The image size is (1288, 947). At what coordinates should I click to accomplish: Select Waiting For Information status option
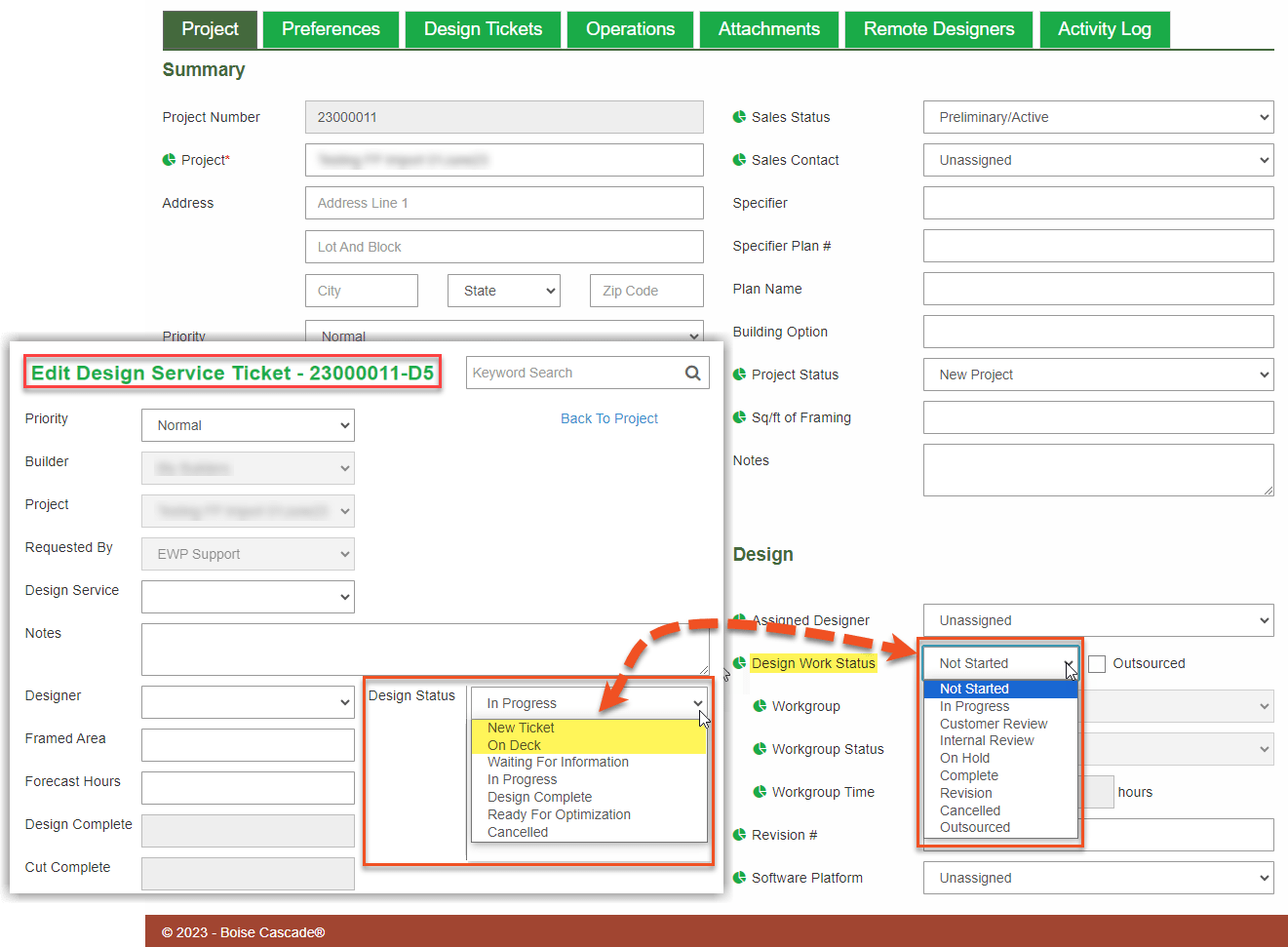click(x=589, y=763)
